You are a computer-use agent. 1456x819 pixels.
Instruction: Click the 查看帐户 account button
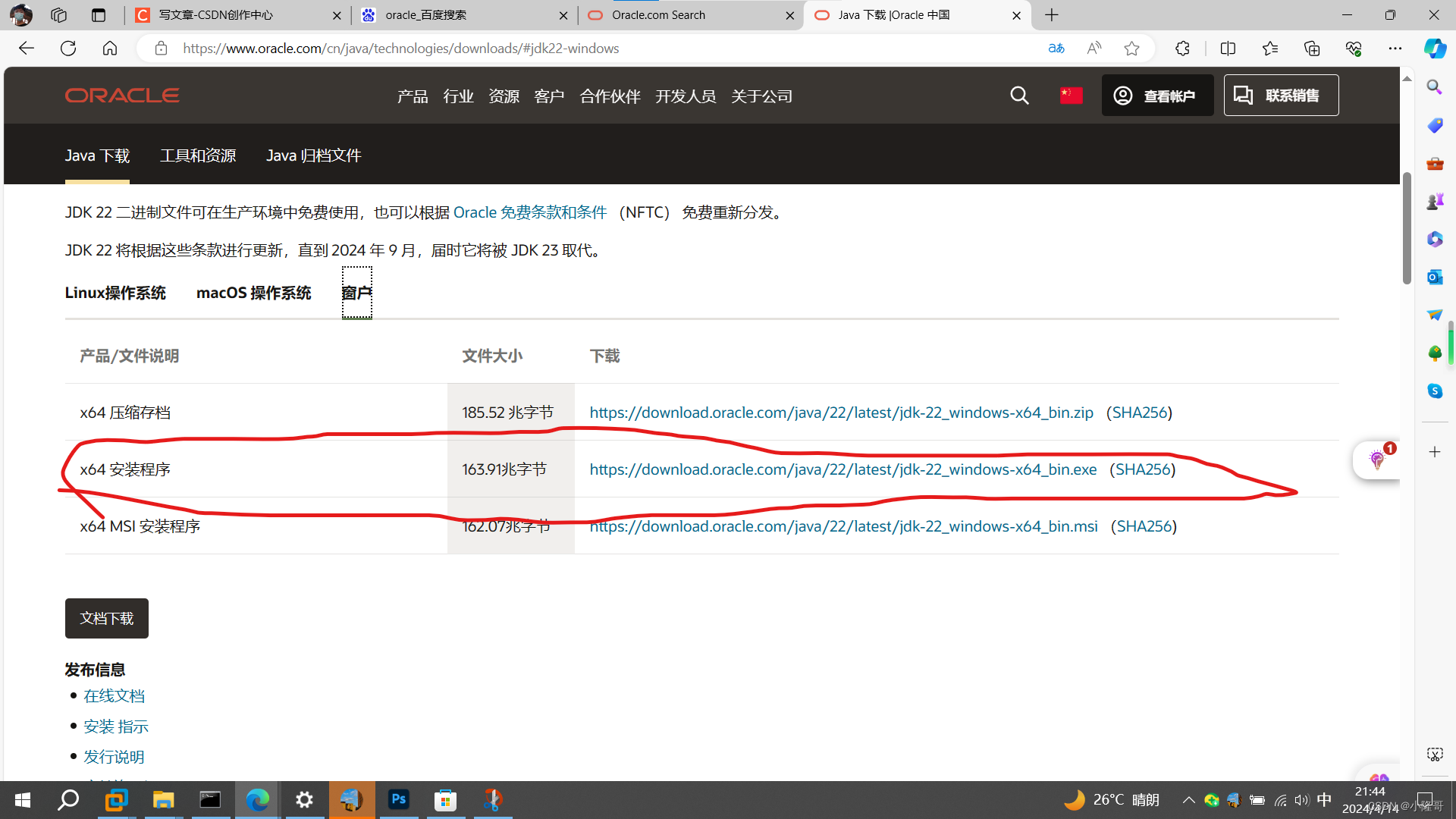[x=1156, y=96]
